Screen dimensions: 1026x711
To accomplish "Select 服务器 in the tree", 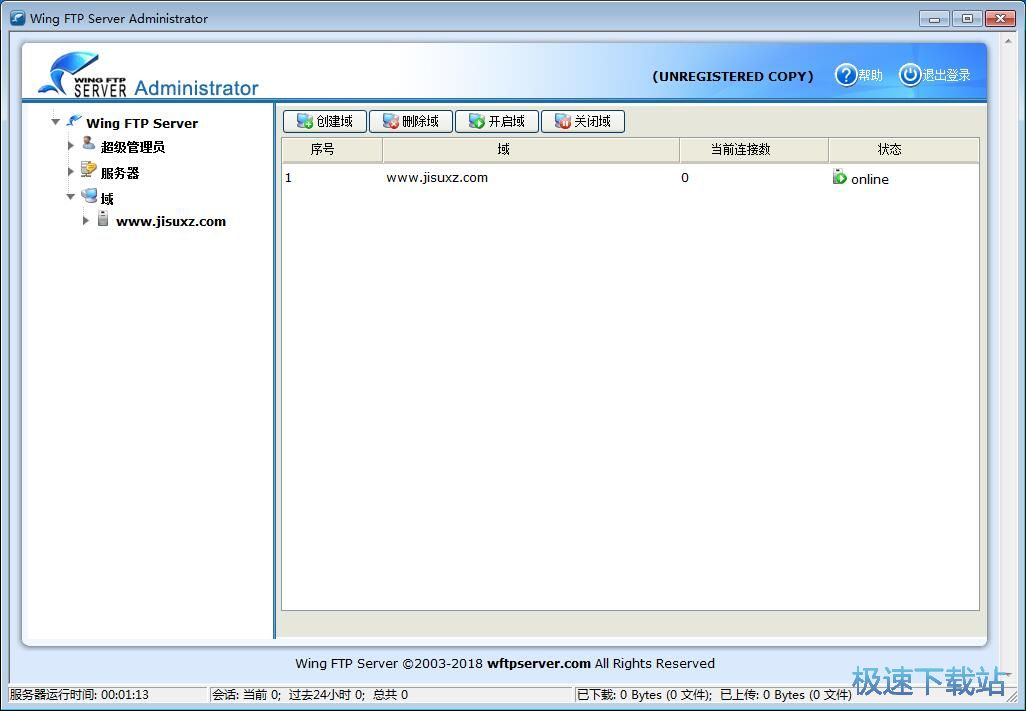I will (120, 173).
